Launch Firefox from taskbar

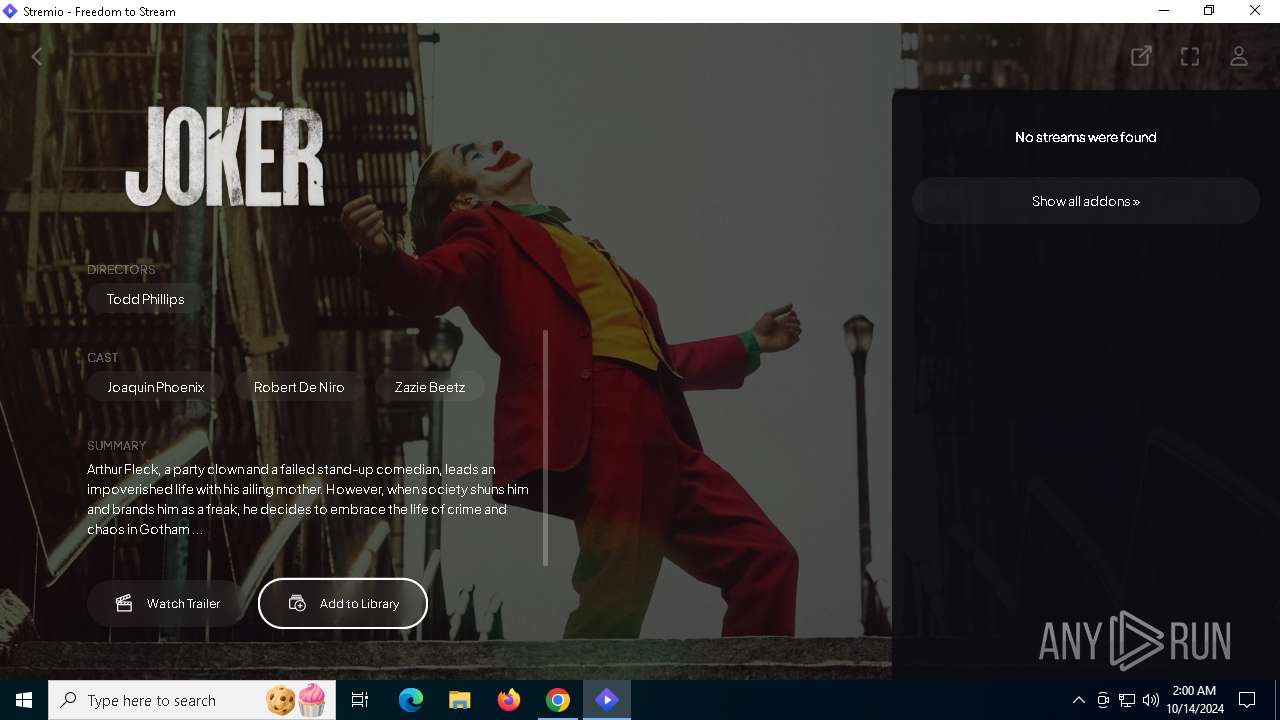coord(509,700)
